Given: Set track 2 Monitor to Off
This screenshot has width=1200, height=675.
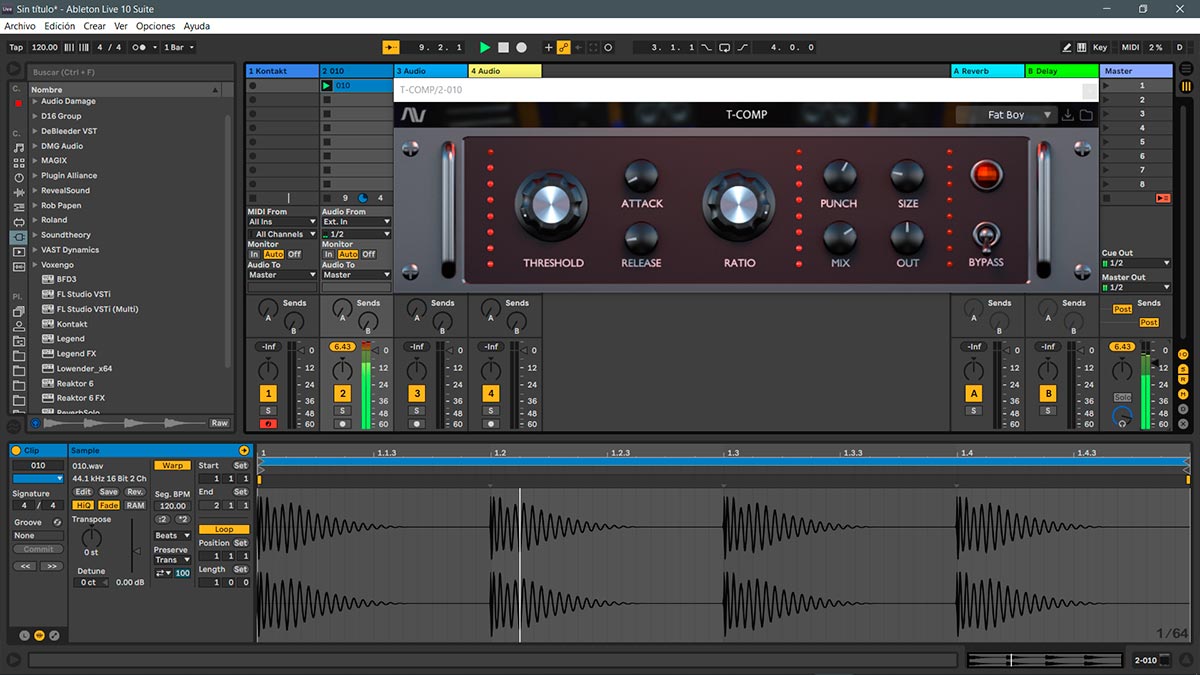Looking at the screenshot, I should tap(368, 254).
